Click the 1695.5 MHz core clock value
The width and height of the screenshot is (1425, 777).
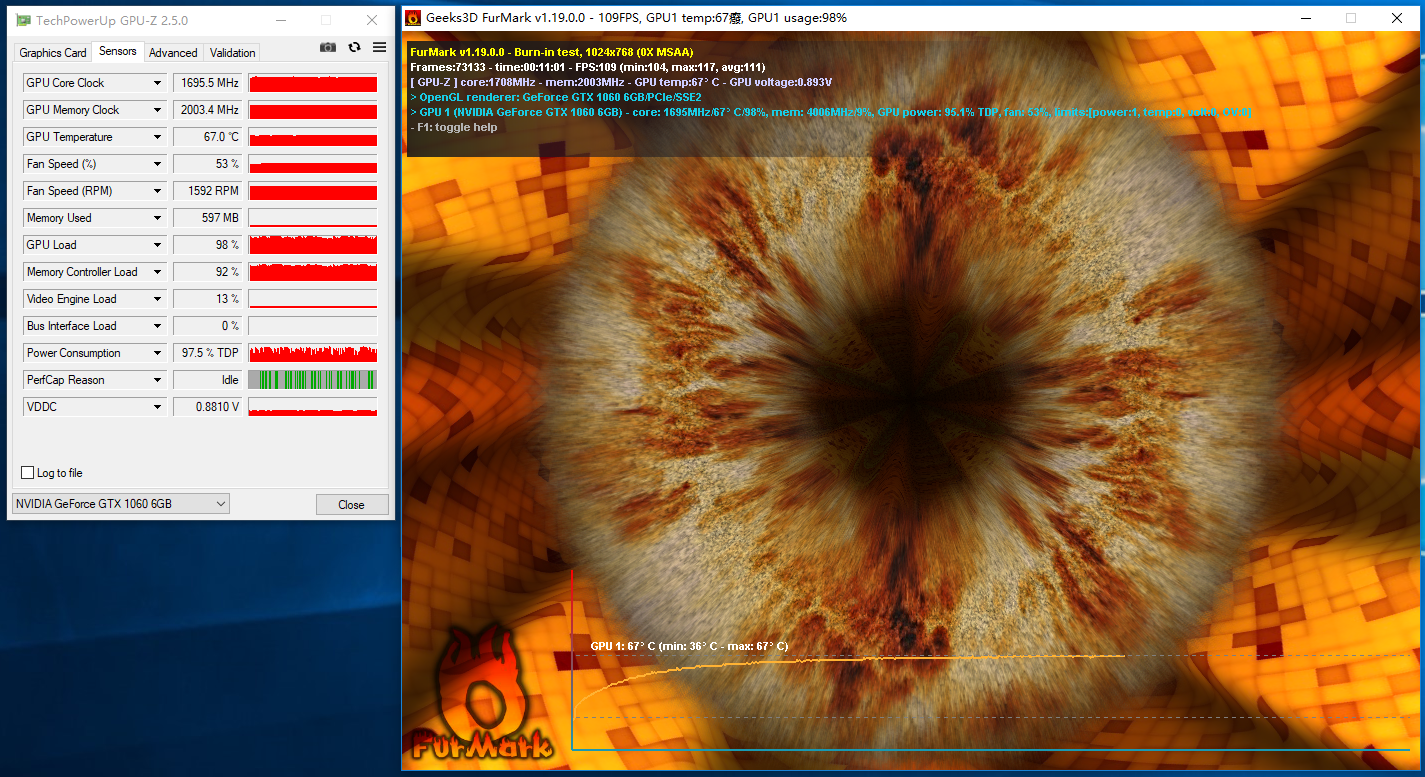coord(208,83)
